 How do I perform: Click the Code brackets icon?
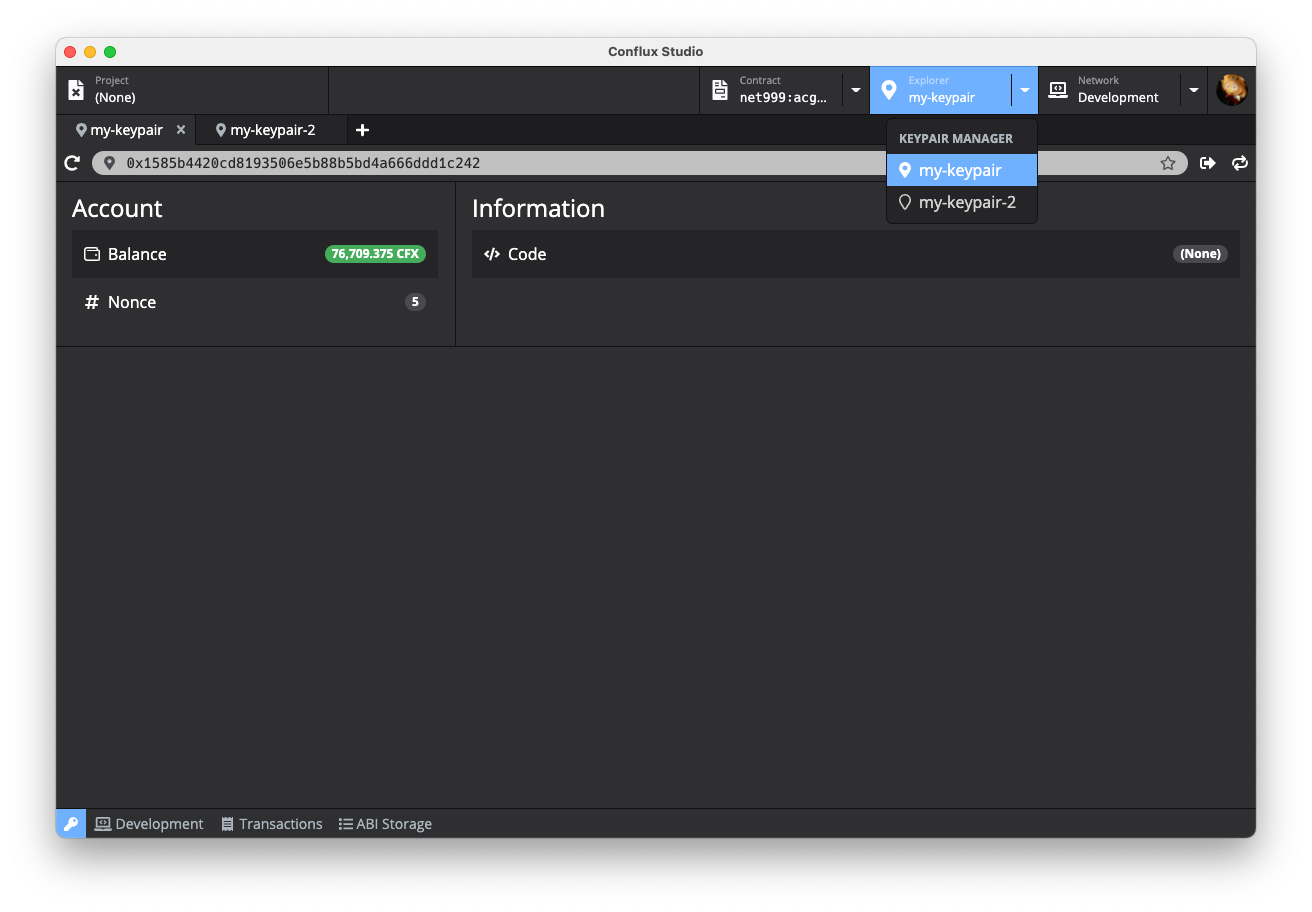click(x=492, y=254)
